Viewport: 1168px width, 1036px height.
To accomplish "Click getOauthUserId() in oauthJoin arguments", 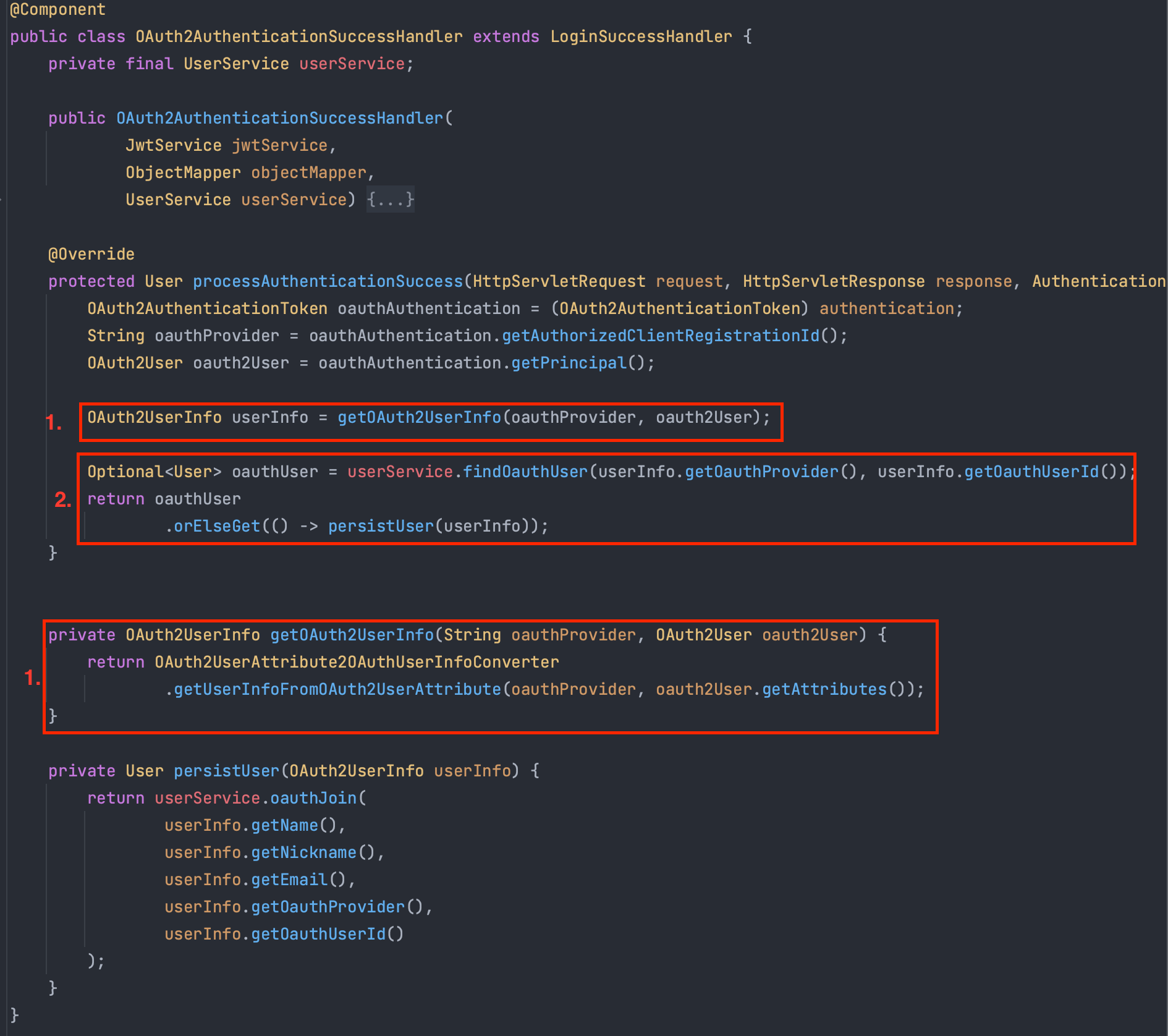I will click(x=328, y=934).
